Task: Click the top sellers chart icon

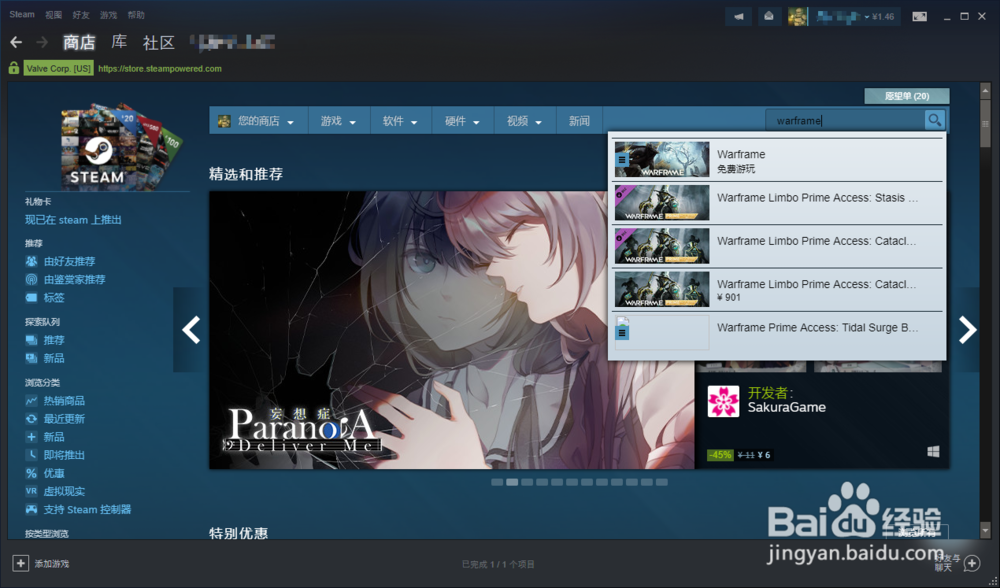Action: tap(31, 401)
